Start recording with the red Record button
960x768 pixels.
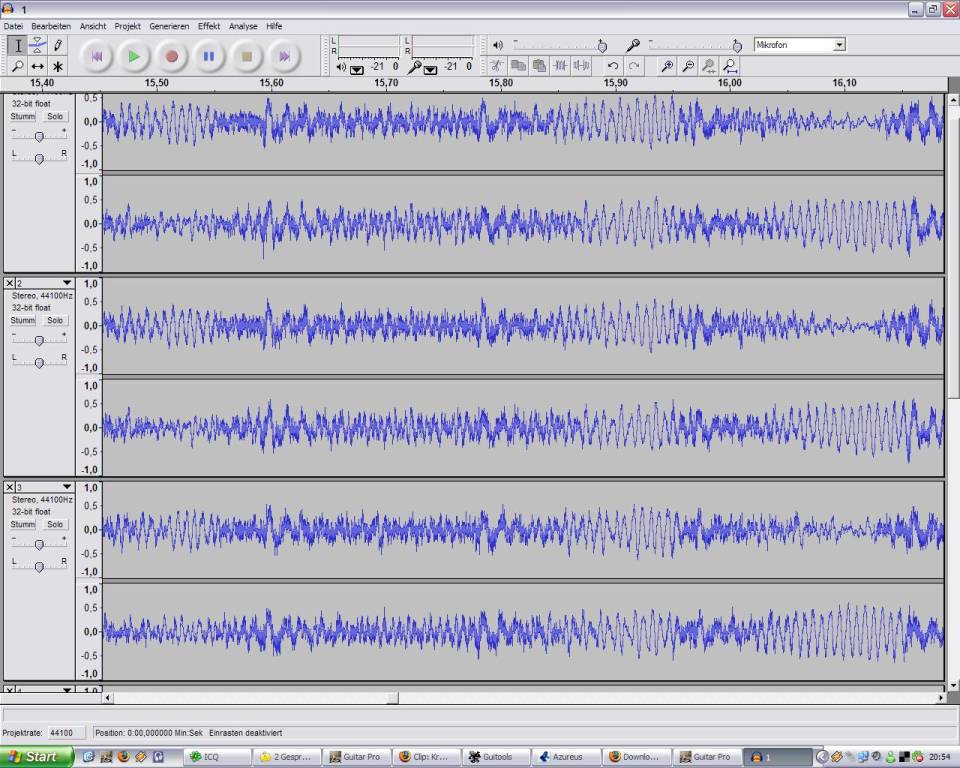(x=171, y=56)
